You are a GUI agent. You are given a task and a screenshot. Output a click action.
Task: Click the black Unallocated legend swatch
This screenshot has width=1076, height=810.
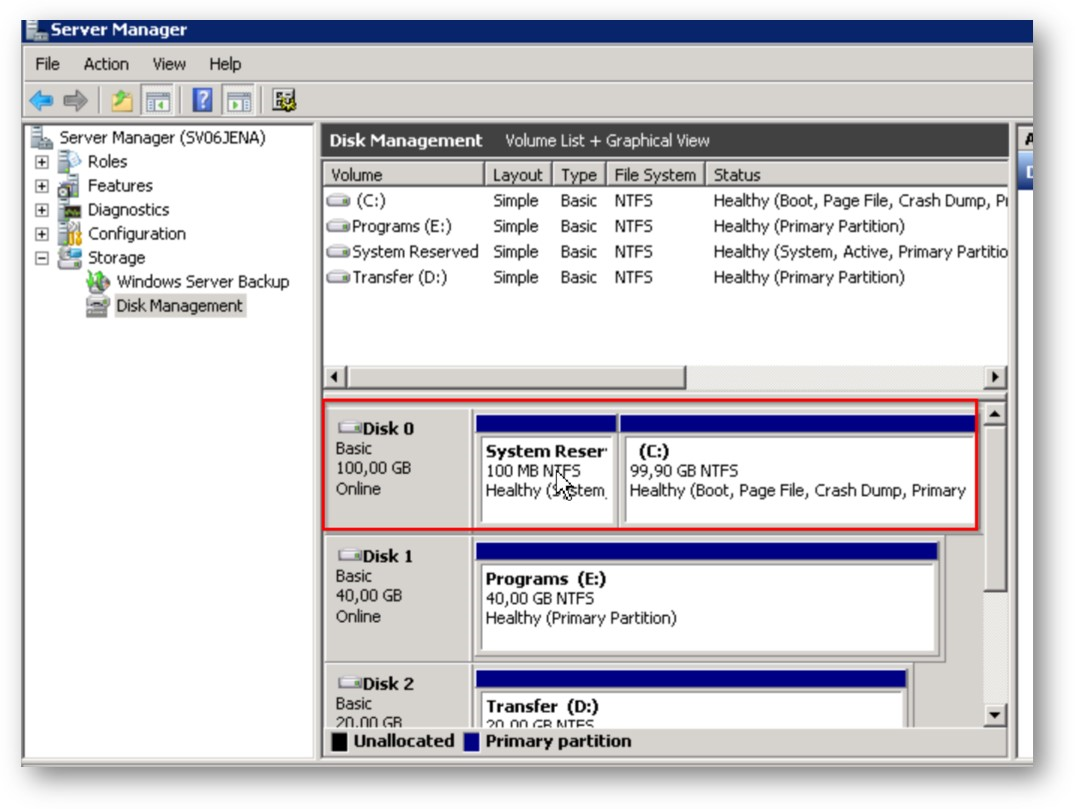click(x=339, y=742)
